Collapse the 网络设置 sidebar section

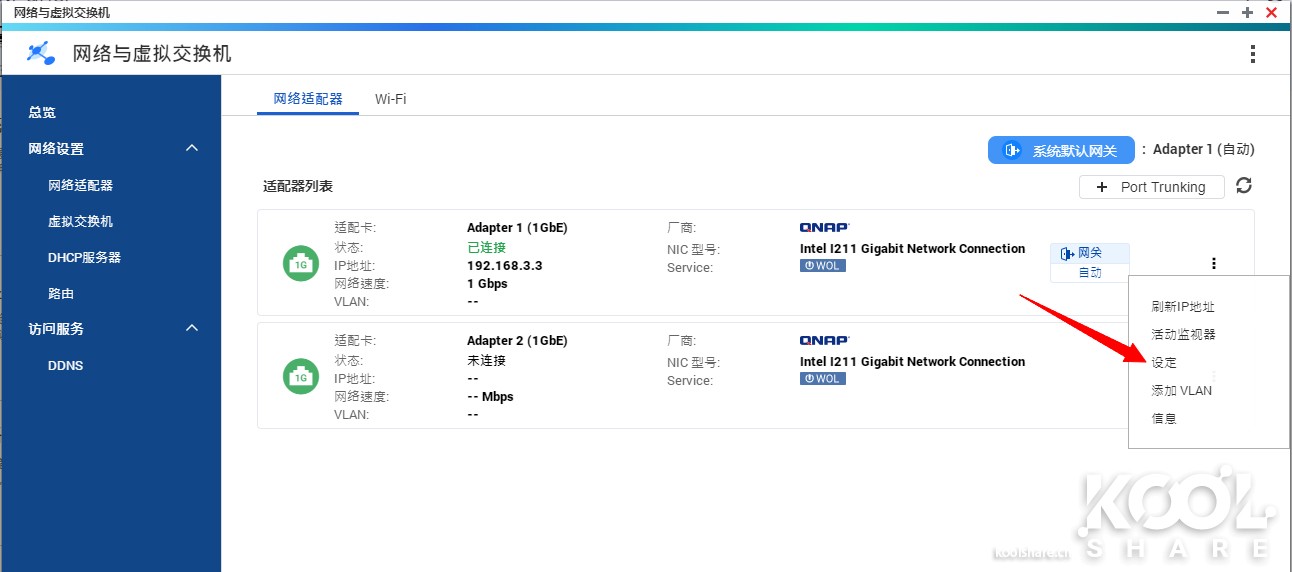click(193, 148)
